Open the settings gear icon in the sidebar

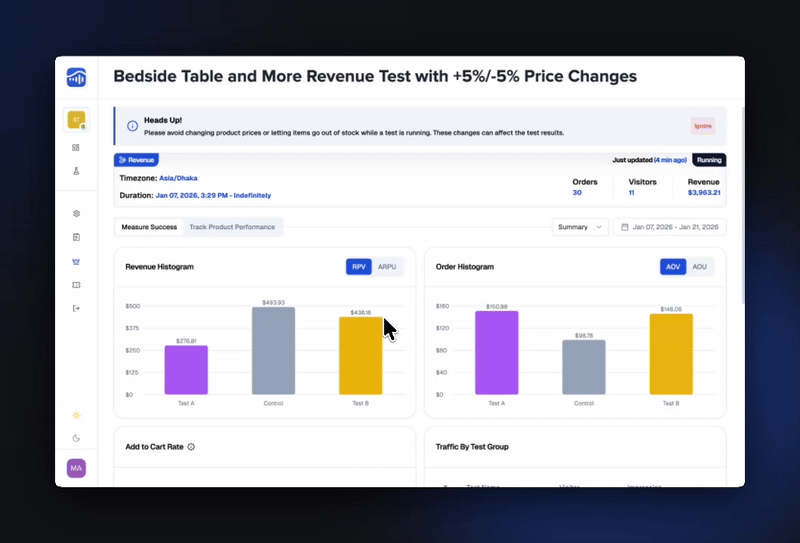[76, 214]
